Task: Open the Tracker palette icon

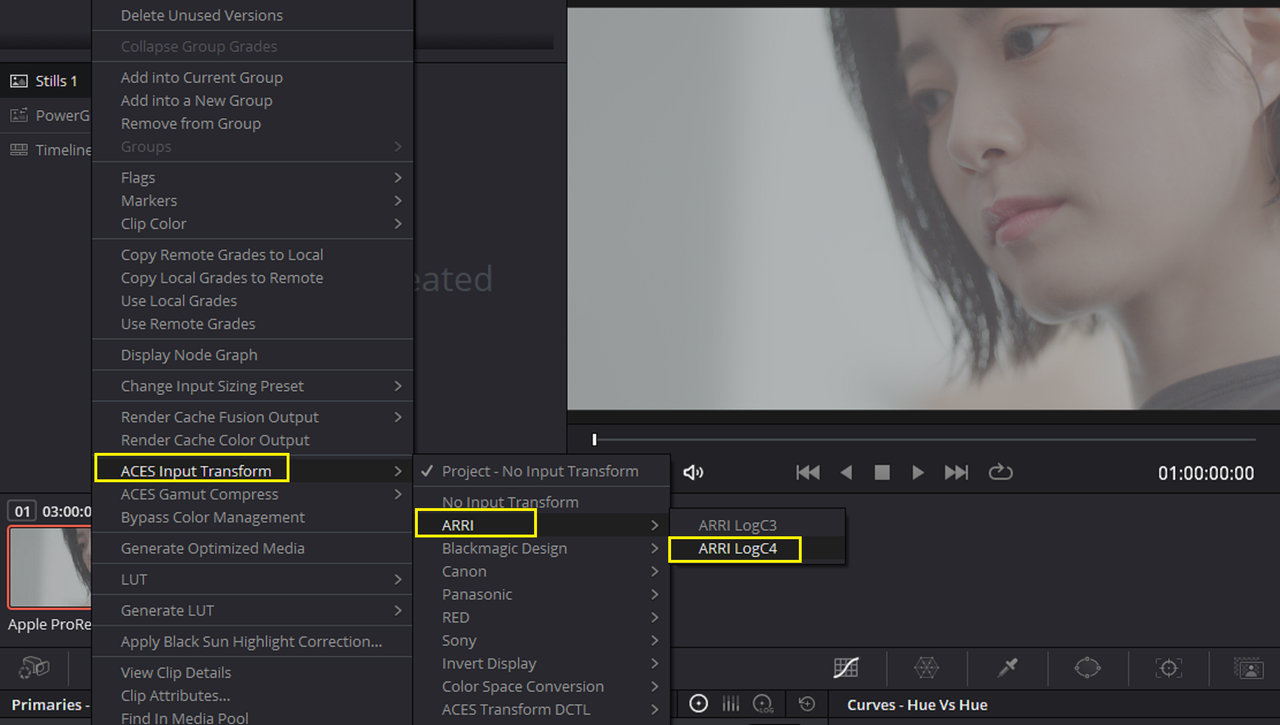Action: click(1167, 667)
